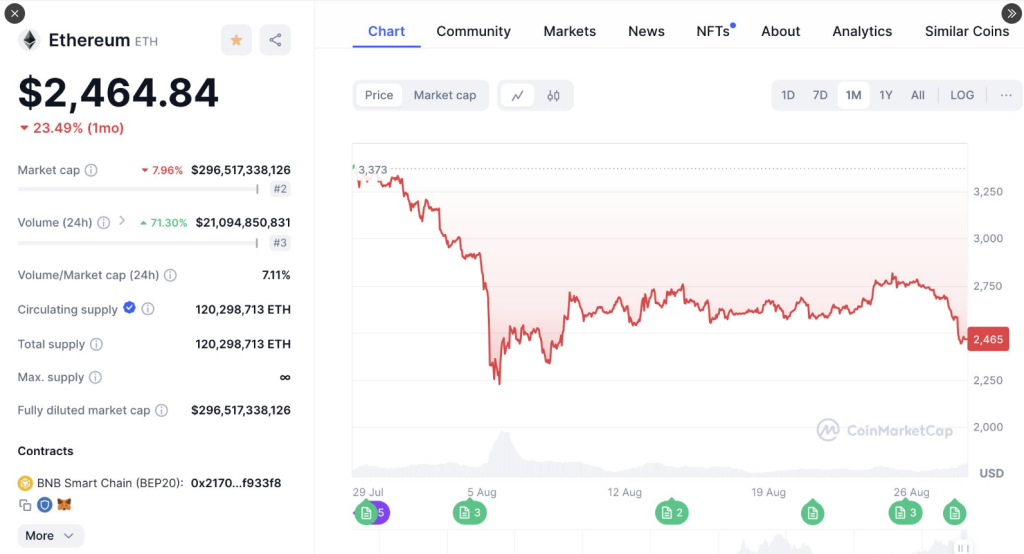The image size is (1024, 554).
Task: Switch to candlestick chart view
Action: (x=553, y=95)
